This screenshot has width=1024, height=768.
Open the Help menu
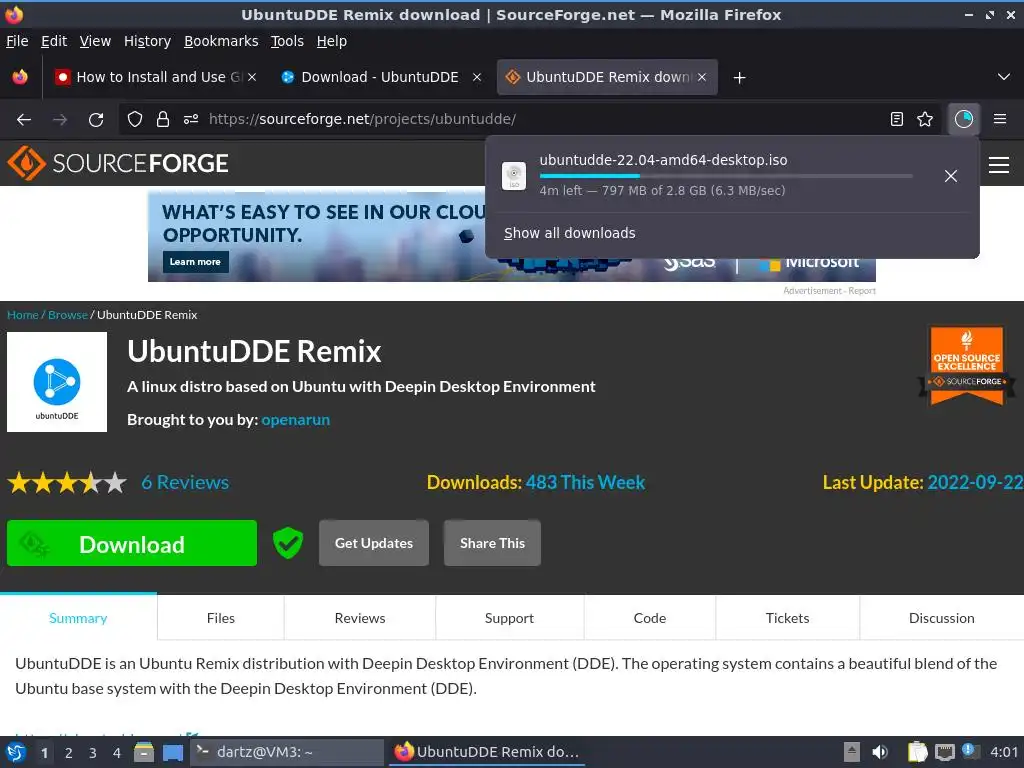pos(332,41)
